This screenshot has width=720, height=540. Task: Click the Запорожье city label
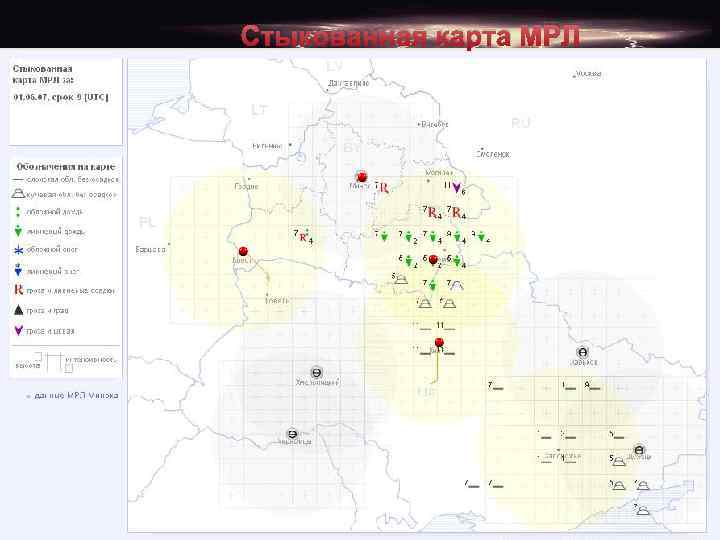(x=562, y=456)
